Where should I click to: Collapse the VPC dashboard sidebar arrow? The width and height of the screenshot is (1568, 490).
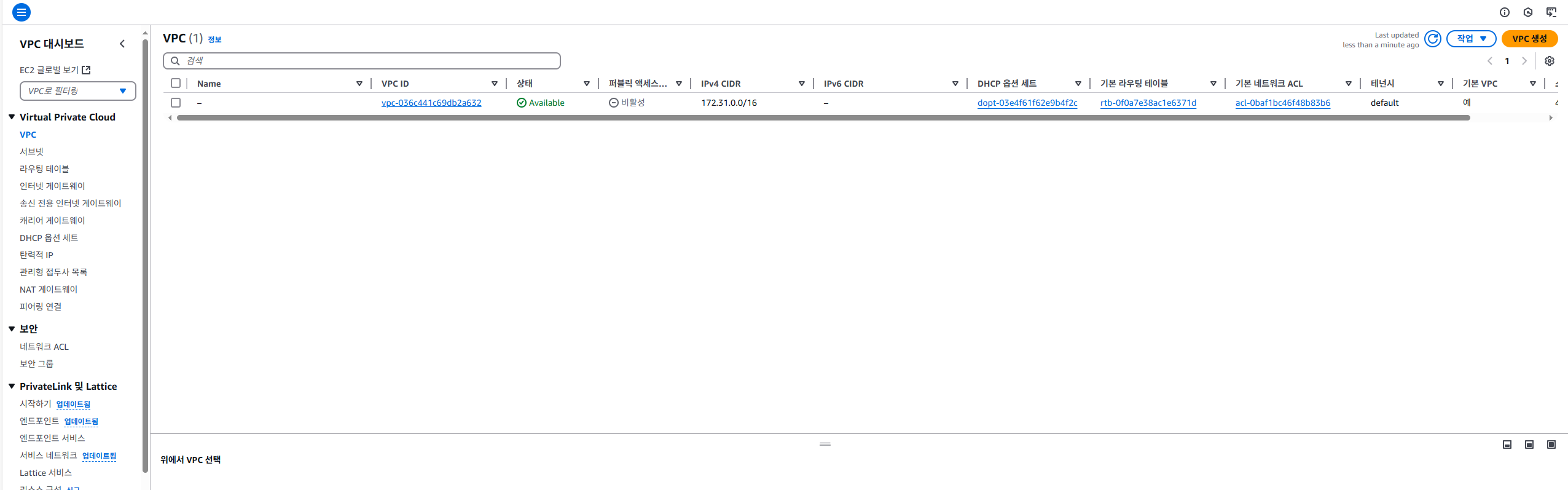122,44
